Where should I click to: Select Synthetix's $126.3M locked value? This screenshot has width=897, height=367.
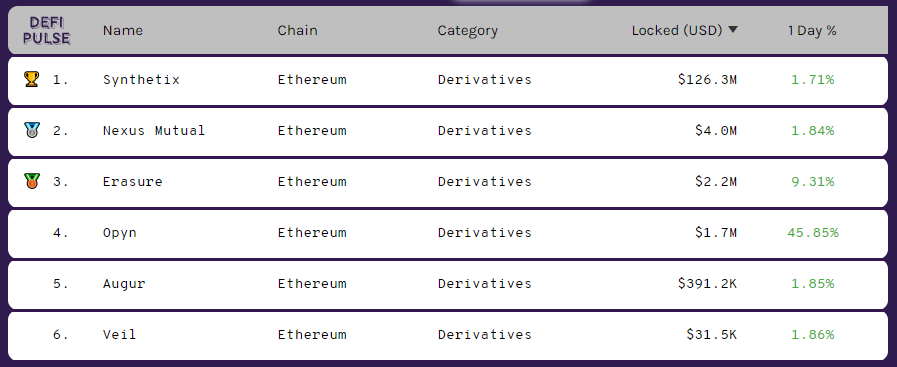click(x=708, y=79)
